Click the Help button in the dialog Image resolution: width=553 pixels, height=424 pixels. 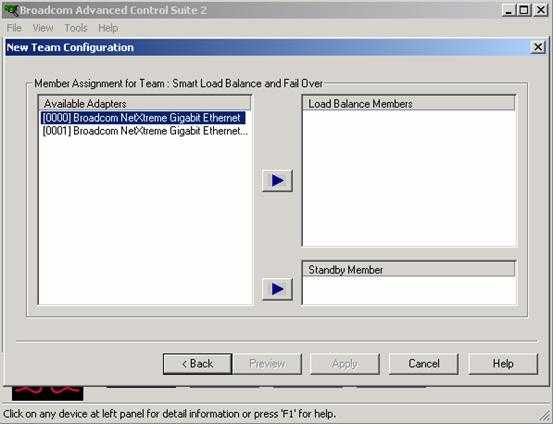click(x=503, y=364)
